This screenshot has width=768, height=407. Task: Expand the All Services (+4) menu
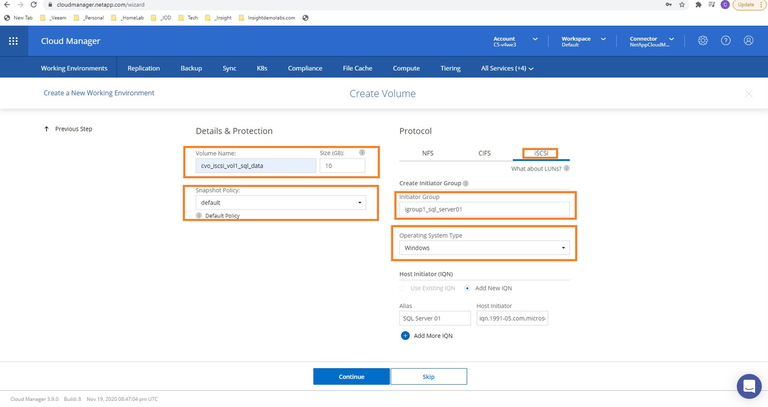pyautogui.click(x=507, y=68)
